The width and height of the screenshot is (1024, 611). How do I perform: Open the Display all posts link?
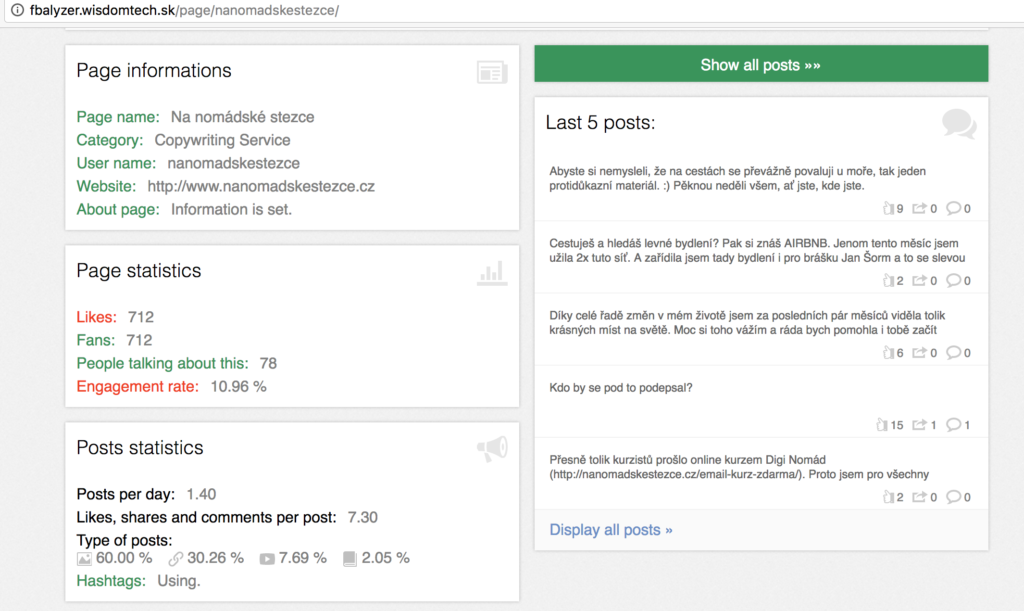pyautogui.click(x=611, y=530)
